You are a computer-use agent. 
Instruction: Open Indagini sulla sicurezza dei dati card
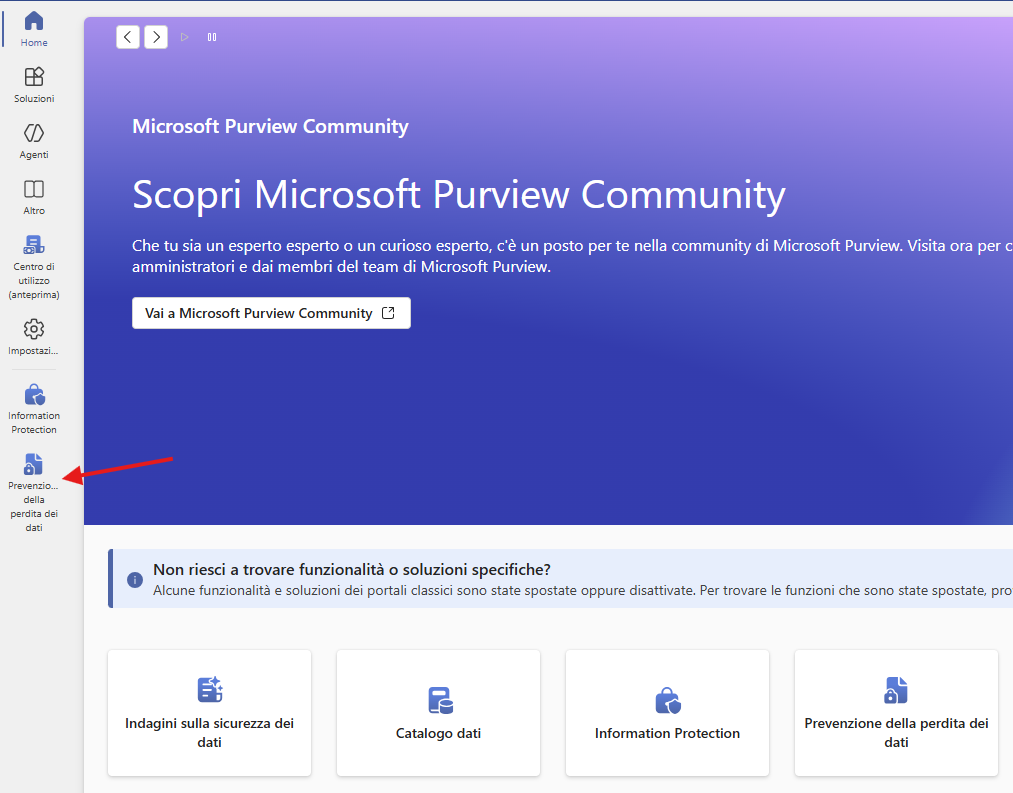coord(209,713)
